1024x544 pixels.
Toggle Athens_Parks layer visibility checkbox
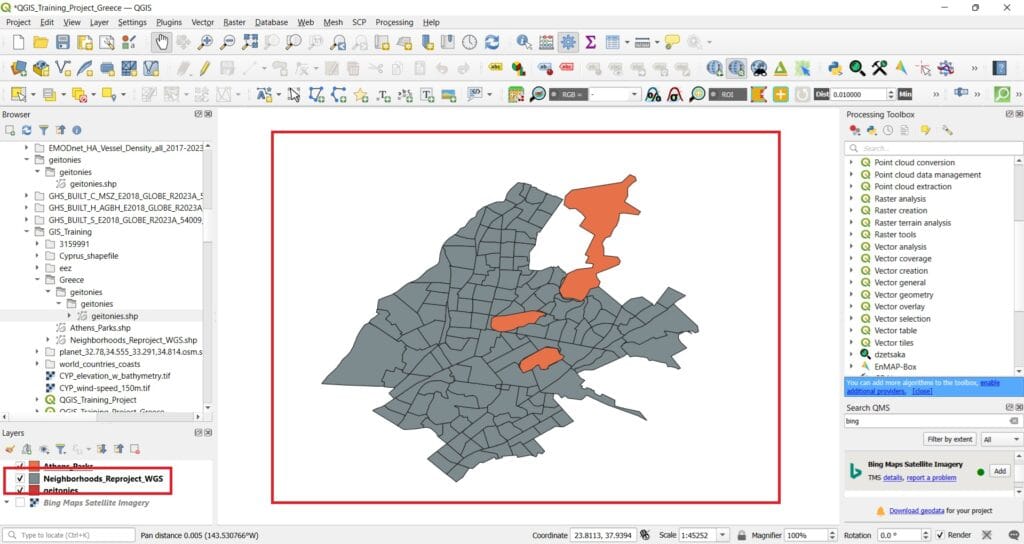click(x=20, y=467)
